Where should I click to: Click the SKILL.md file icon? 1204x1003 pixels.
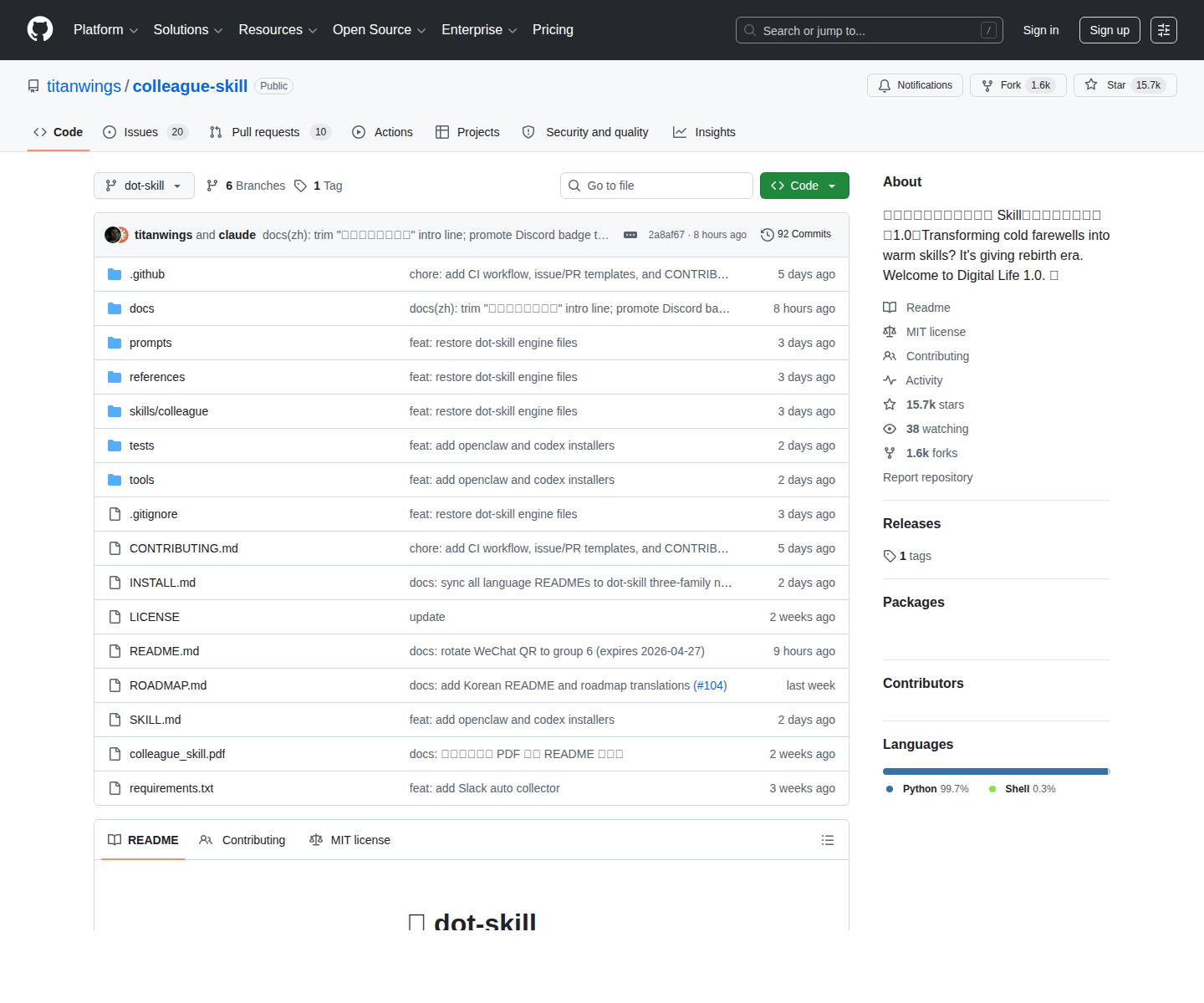115,720
